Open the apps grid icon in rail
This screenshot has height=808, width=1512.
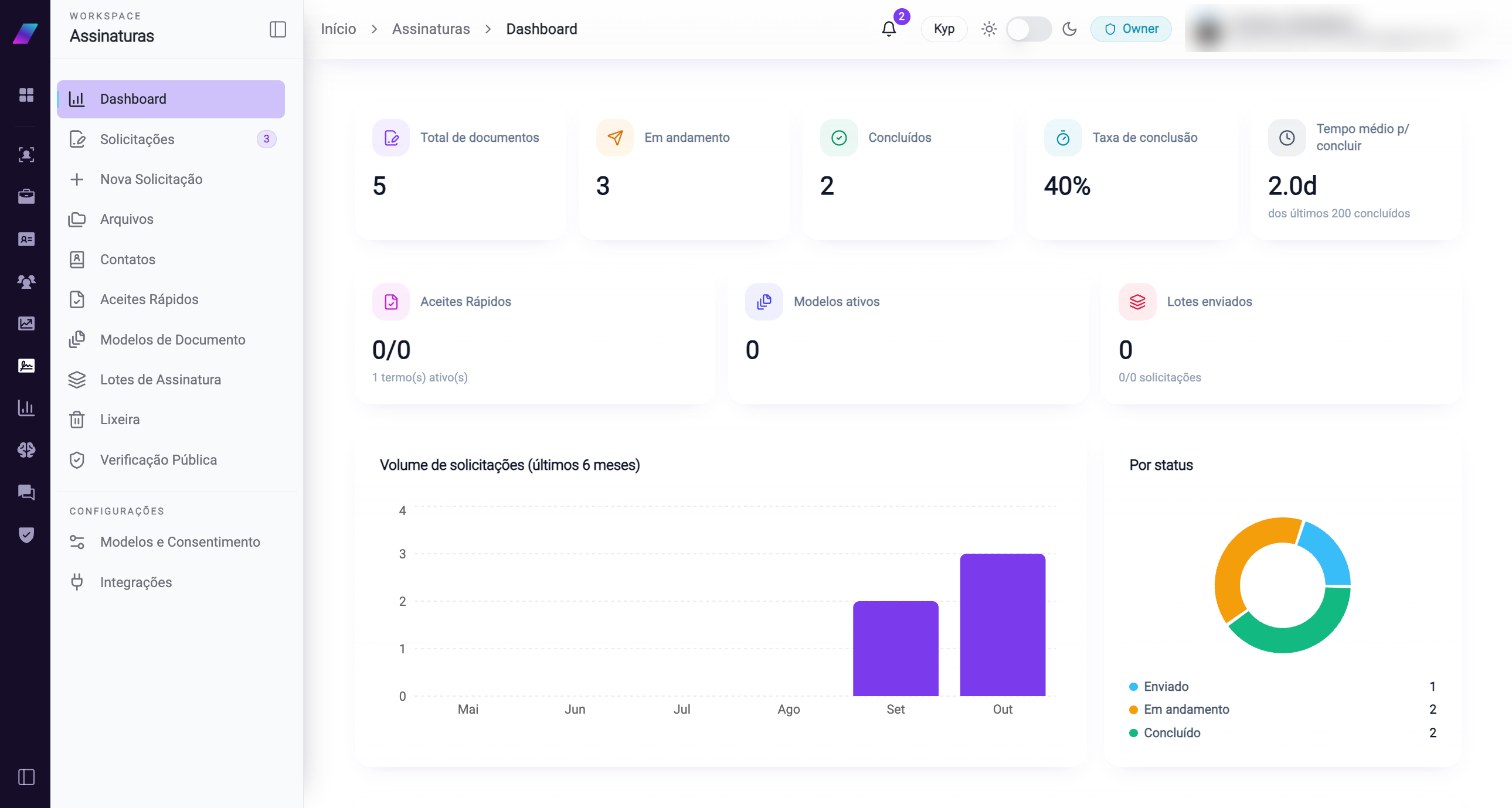(x=26, y=95)
